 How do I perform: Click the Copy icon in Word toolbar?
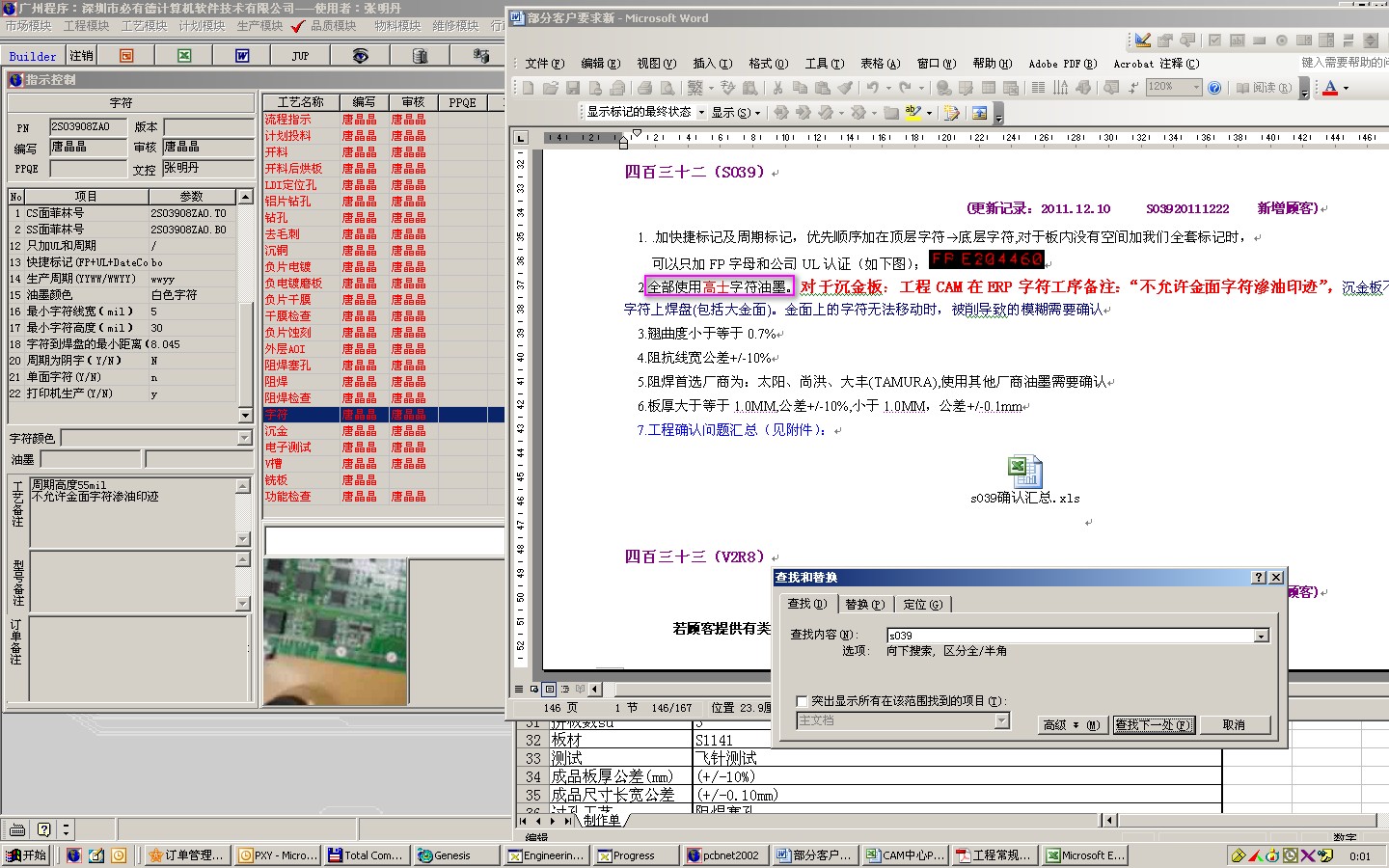tap(801, 88)
